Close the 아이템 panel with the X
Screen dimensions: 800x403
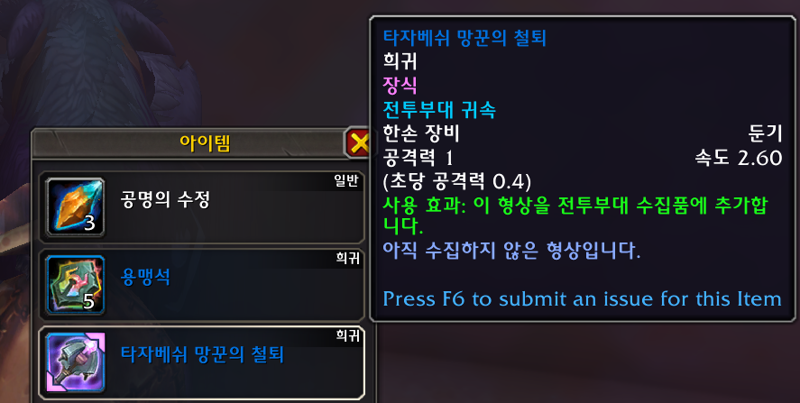359,143
